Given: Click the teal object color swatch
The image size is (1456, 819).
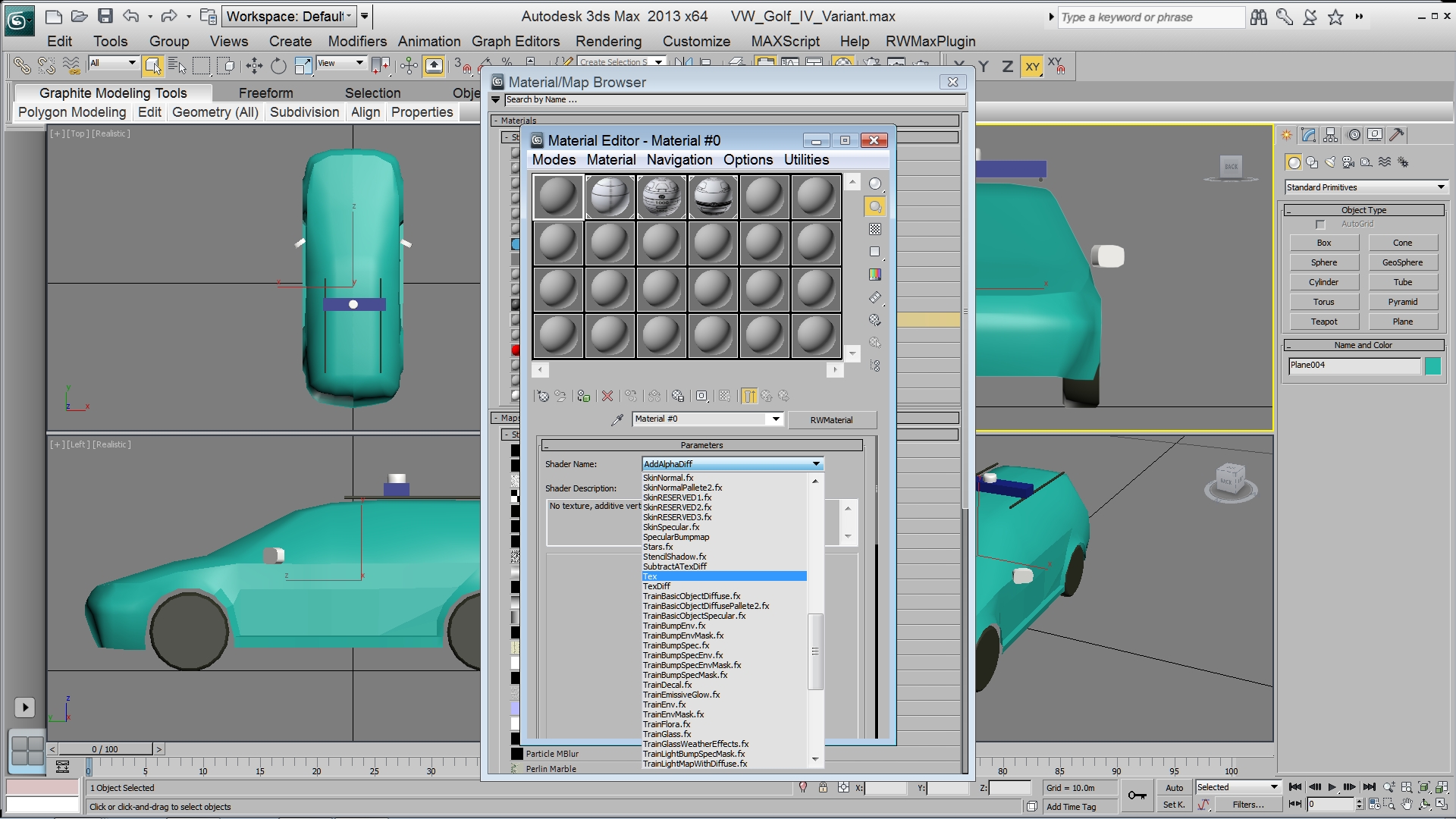Looking at the screenshot, I should [1432, 366].
